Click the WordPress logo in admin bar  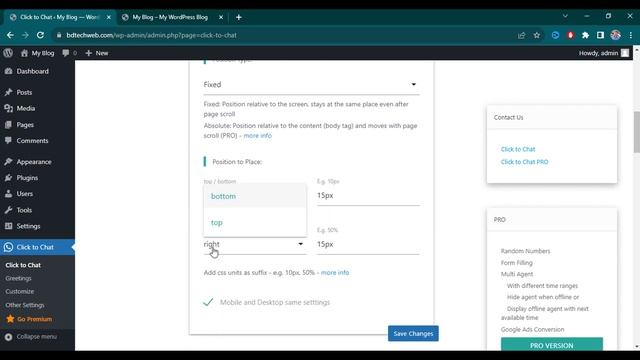point(8,53)
